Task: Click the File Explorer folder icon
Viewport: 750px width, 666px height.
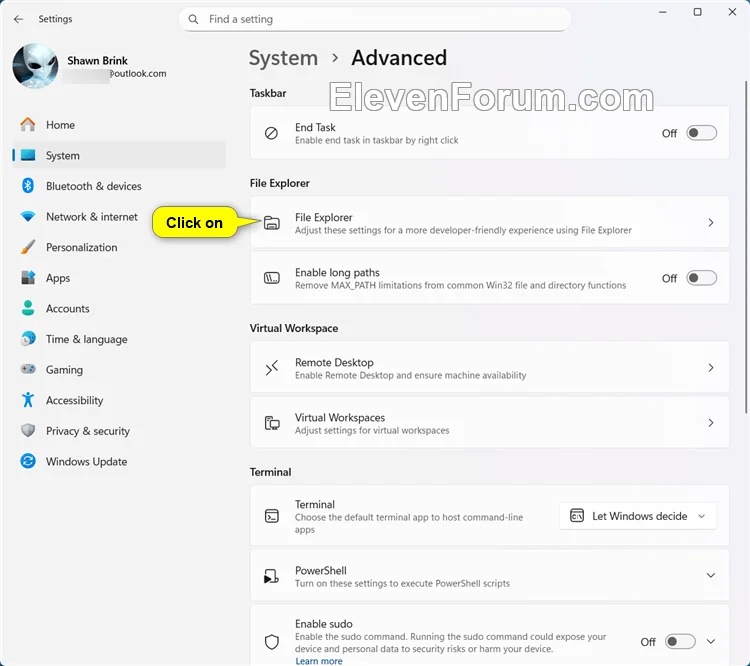Action: (x=272, y=223)
